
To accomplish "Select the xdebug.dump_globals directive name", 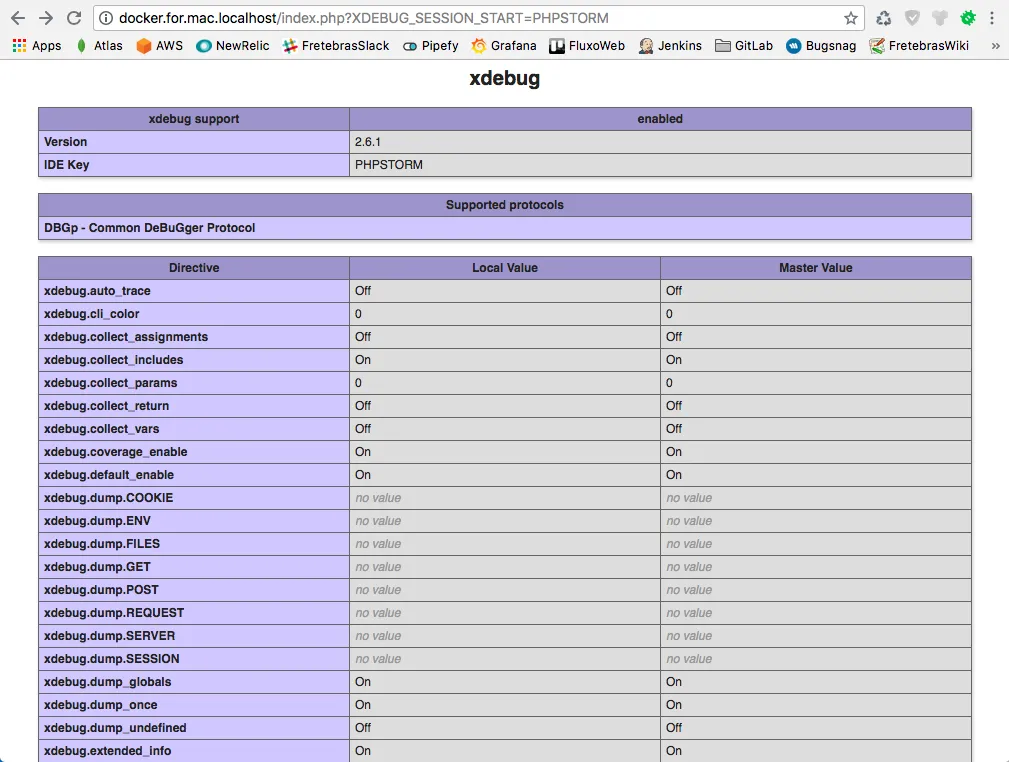I will [107, 682].
